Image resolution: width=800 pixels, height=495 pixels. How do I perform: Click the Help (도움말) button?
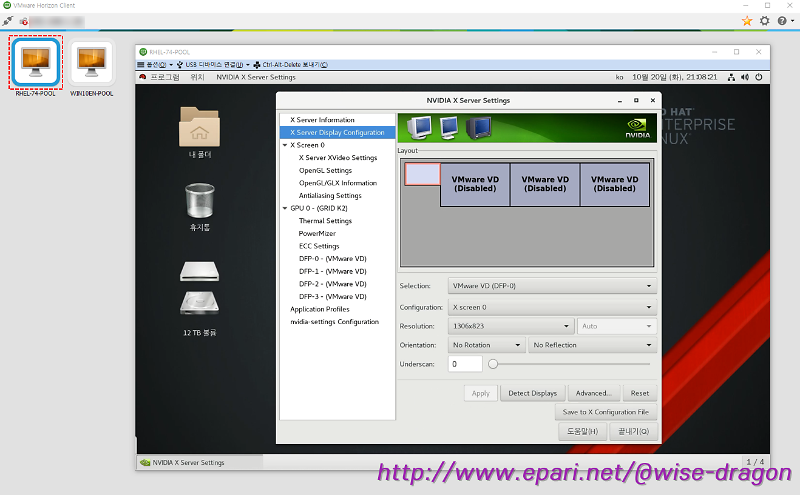tap(582, 431)
